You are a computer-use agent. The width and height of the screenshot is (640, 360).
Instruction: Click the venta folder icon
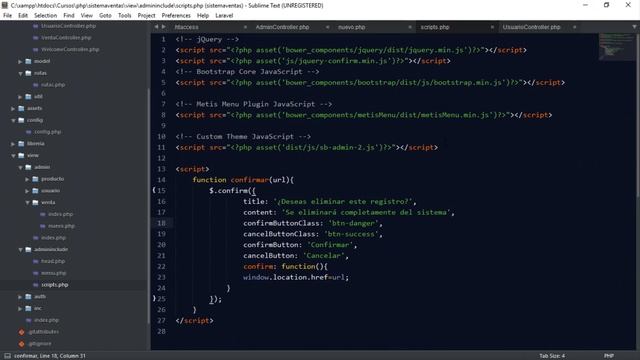(36, 202)
